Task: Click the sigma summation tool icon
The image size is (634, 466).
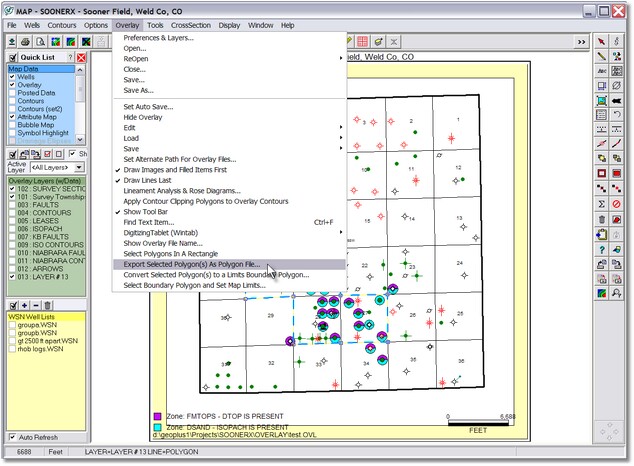Action: pos(602,203)
